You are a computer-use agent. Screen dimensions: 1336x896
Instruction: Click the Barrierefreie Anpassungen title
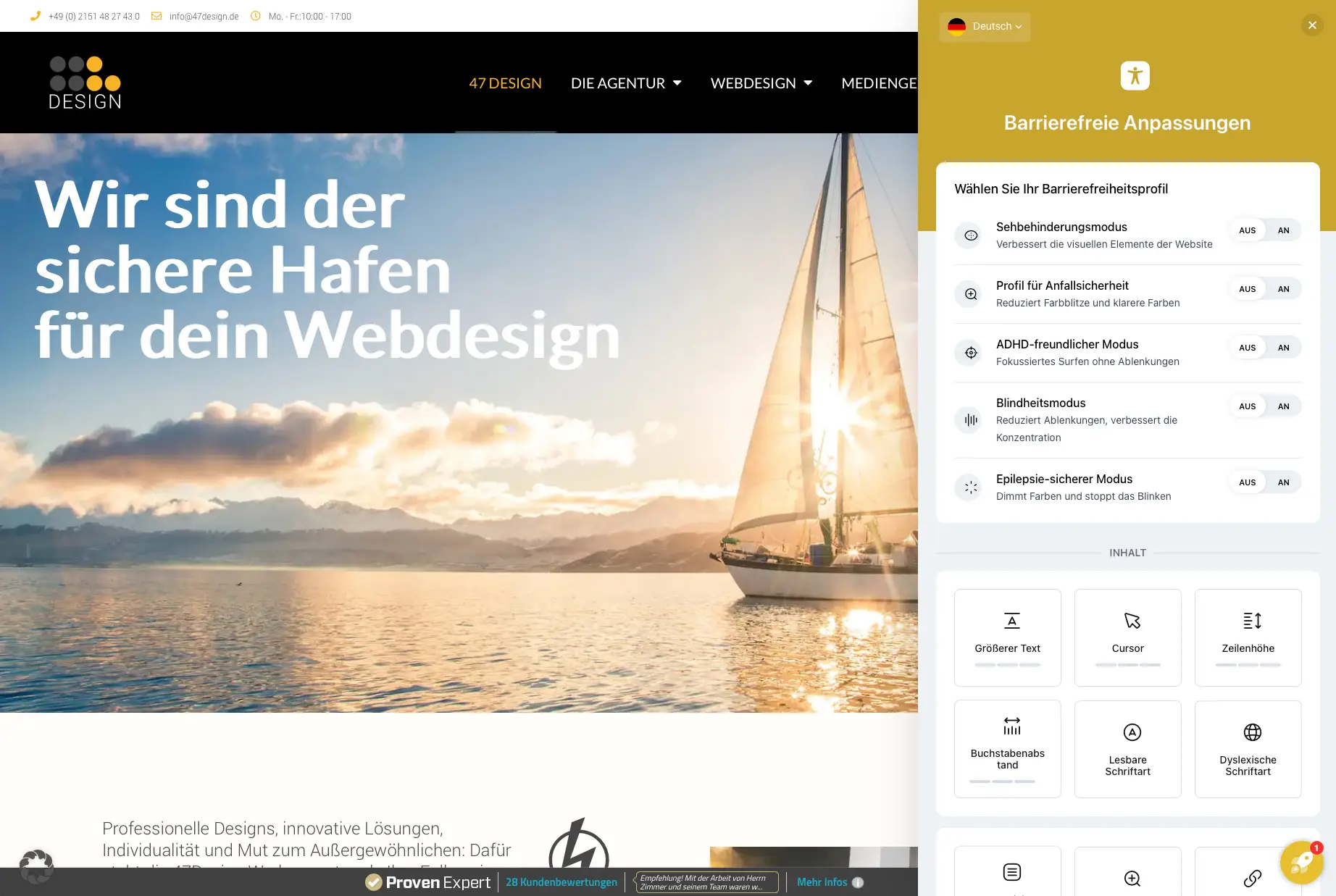pyautogui.click(x=1127, y=122)
